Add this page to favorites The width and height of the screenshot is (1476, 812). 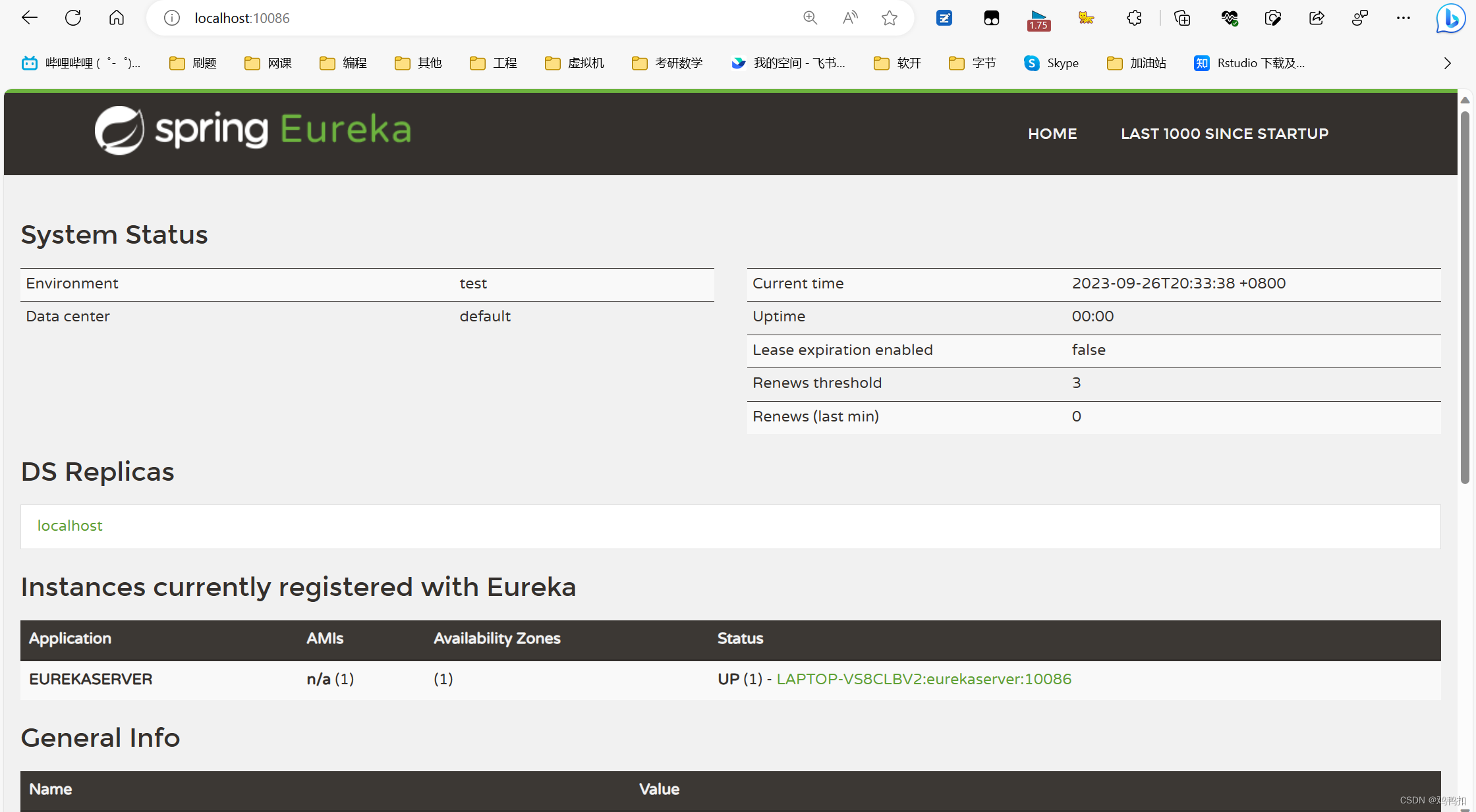click(890, 18)
